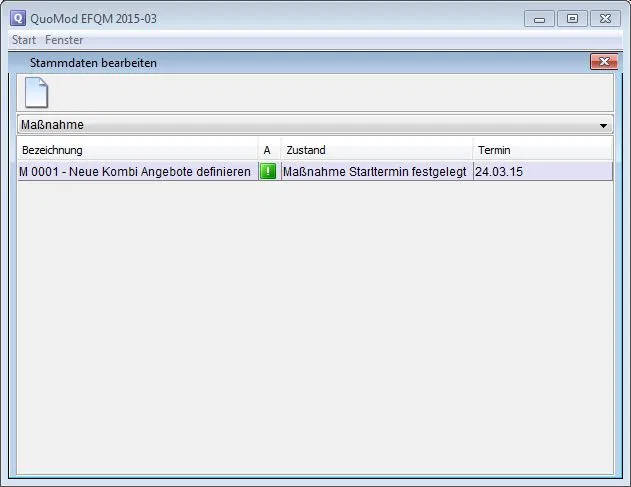This screenshot has width=631, height=487.
Task: Sort by the Zustand column header
Action: 376,150
